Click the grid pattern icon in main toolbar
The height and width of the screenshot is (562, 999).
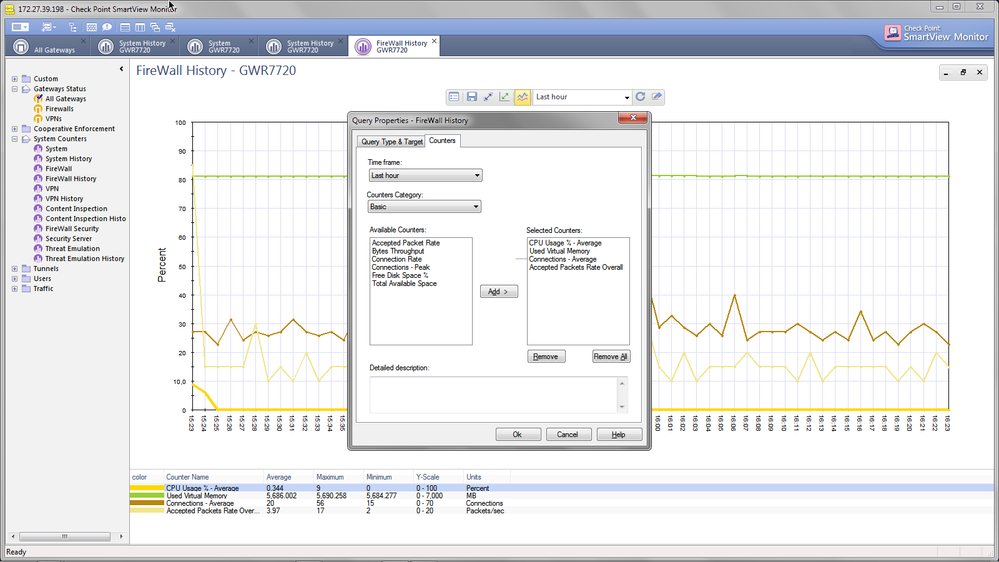click(91, 27)
